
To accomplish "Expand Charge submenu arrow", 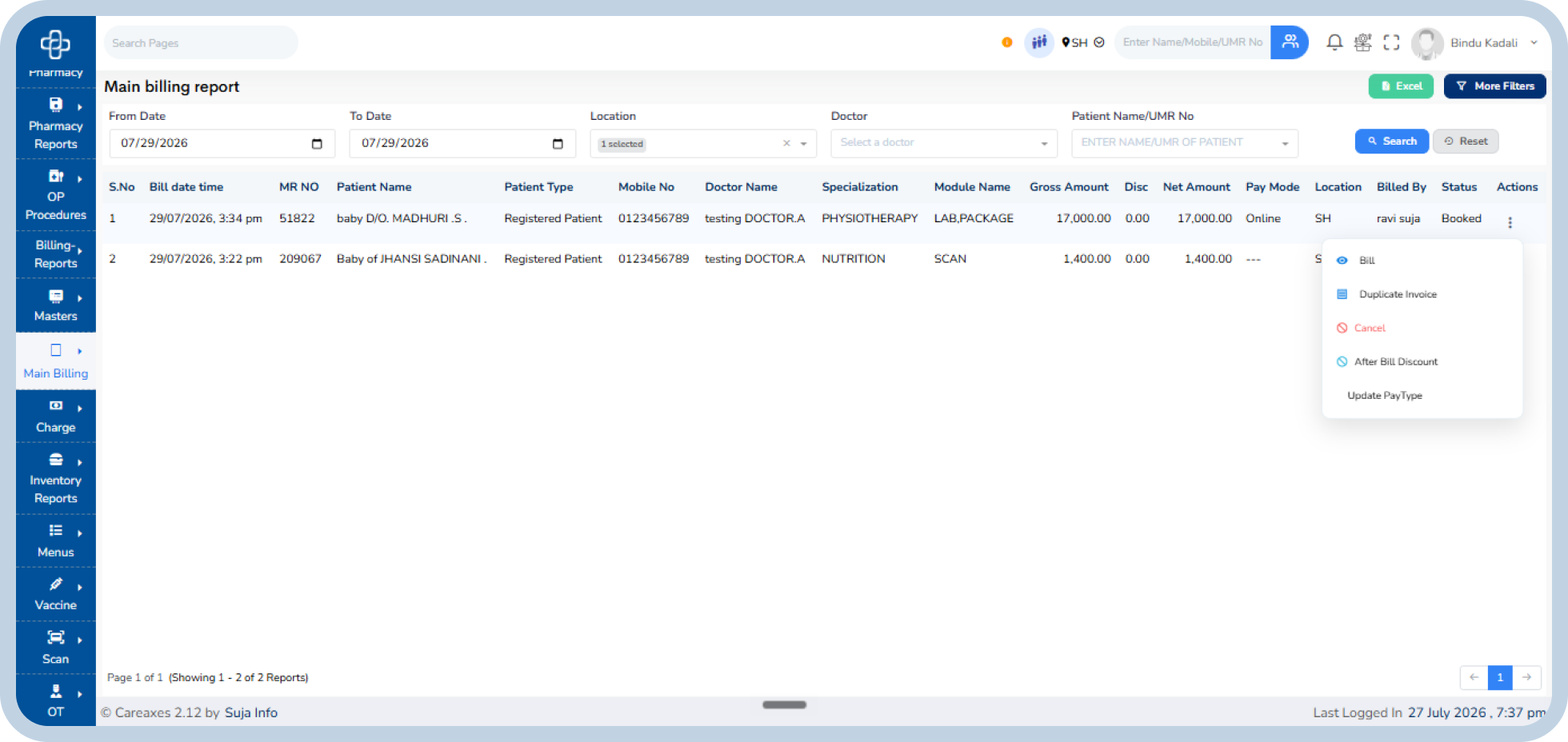I will click(x=80, y=409).
